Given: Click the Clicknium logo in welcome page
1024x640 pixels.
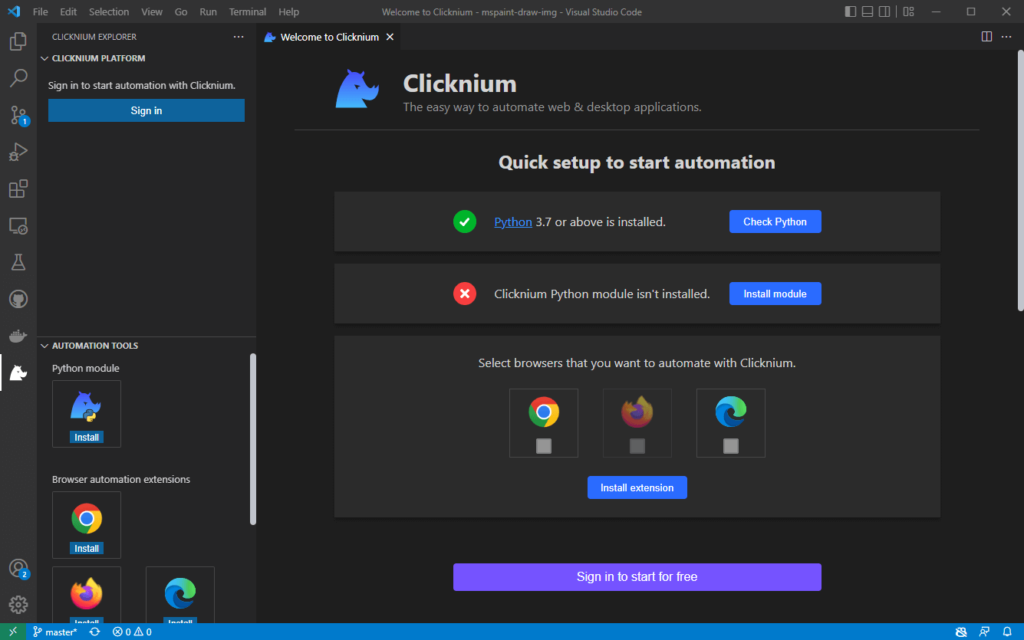Looking at the screenshot, I should pyautogui.click(x=357, y=89).
